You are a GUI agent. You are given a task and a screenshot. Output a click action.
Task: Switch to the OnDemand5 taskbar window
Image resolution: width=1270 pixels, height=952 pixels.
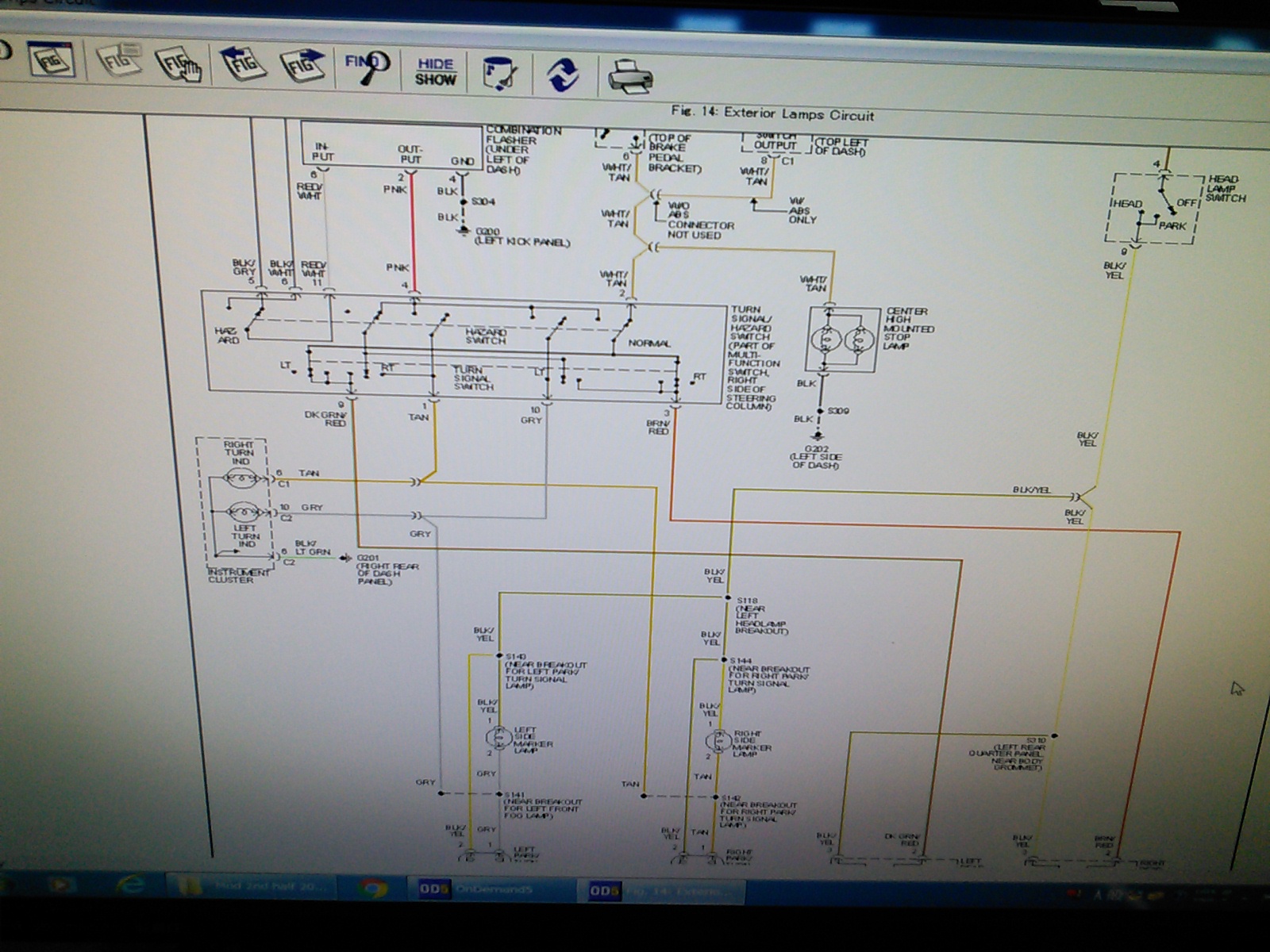pos(491,890)
